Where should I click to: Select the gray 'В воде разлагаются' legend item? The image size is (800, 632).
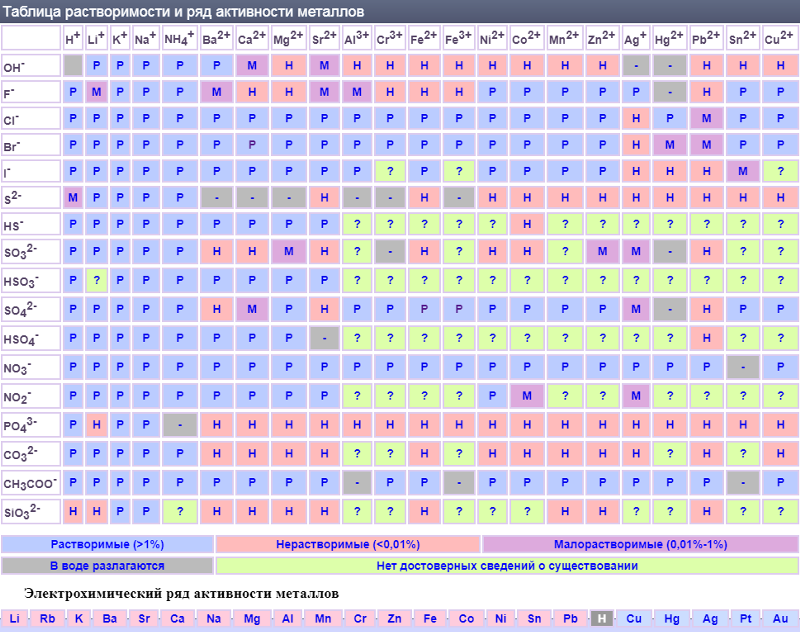click(108, 566)
